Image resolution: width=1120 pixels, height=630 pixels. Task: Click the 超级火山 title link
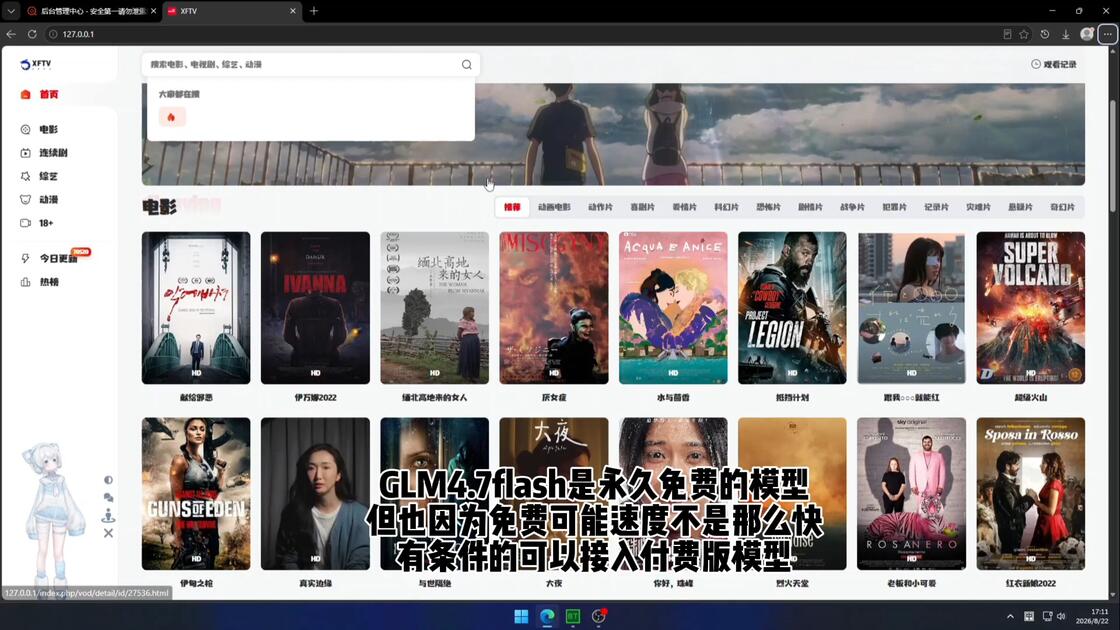pyautogui.click(x=1031, y=398)
